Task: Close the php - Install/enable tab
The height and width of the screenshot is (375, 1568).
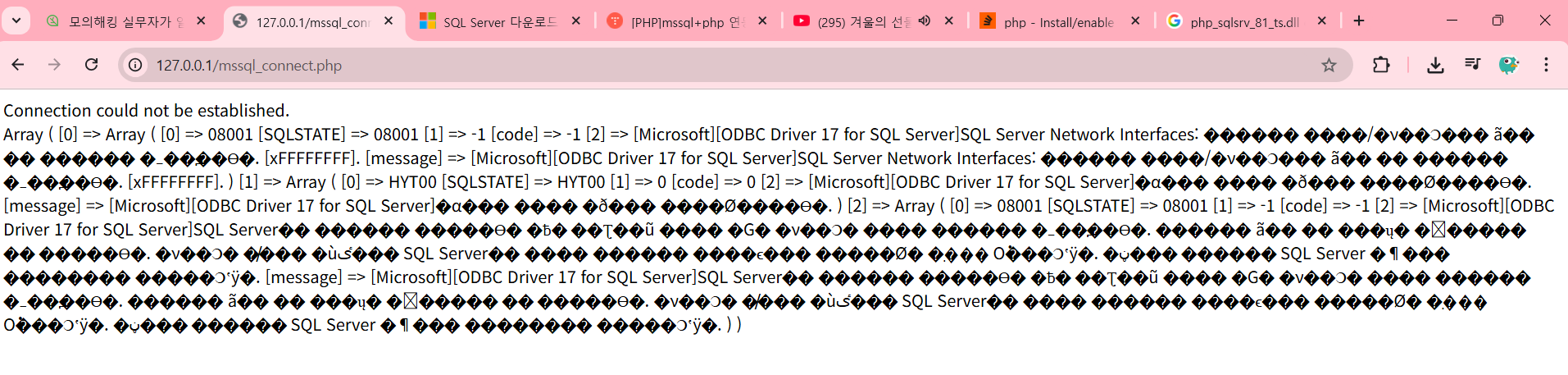Action: pos(1135,21)
